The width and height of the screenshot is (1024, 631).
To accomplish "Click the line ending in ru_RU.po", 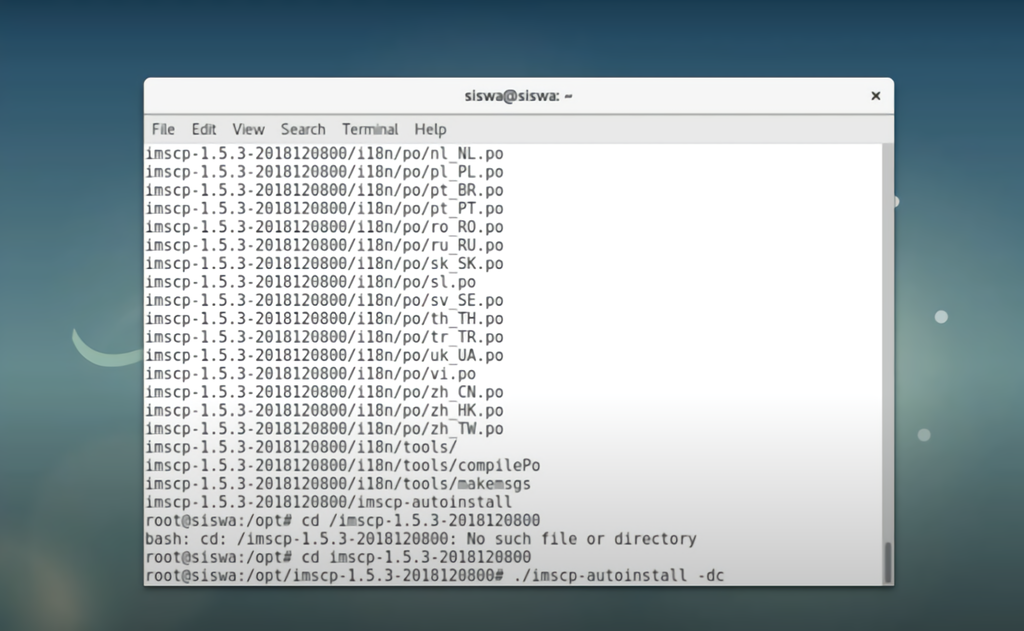I will 325,245.
